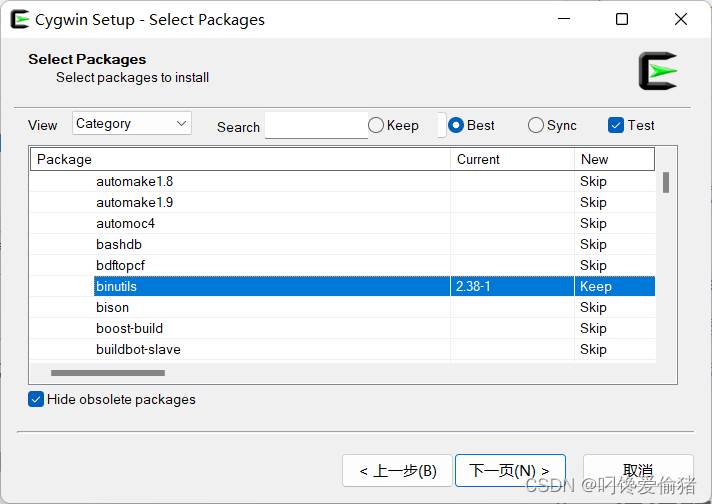The image size is (712, 504).
Task: Select the Sync radio button
Action: pos(536,125)
